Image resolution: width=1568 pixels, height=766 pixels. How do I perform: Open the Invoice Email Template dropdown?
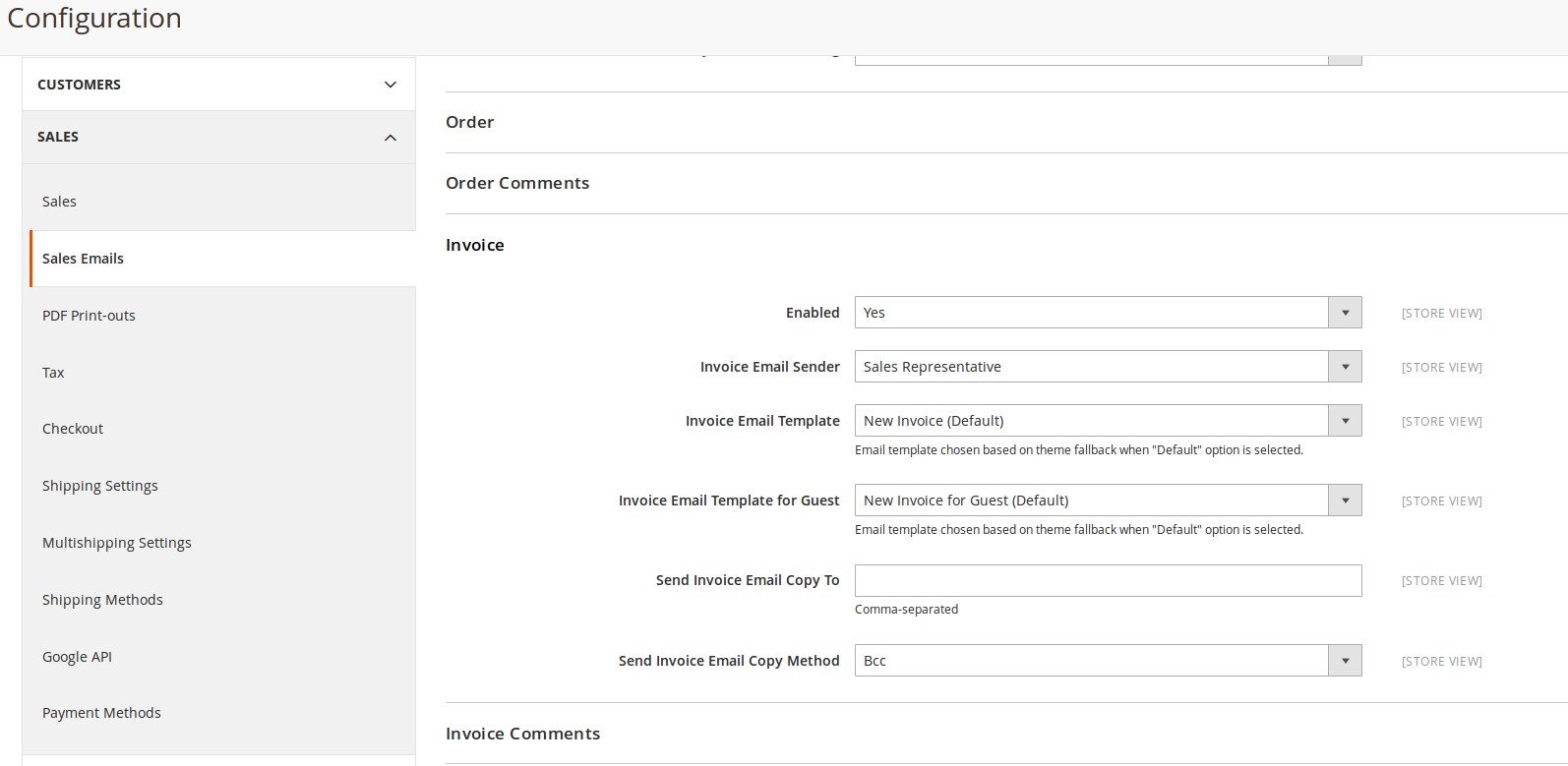point(1108,421)
